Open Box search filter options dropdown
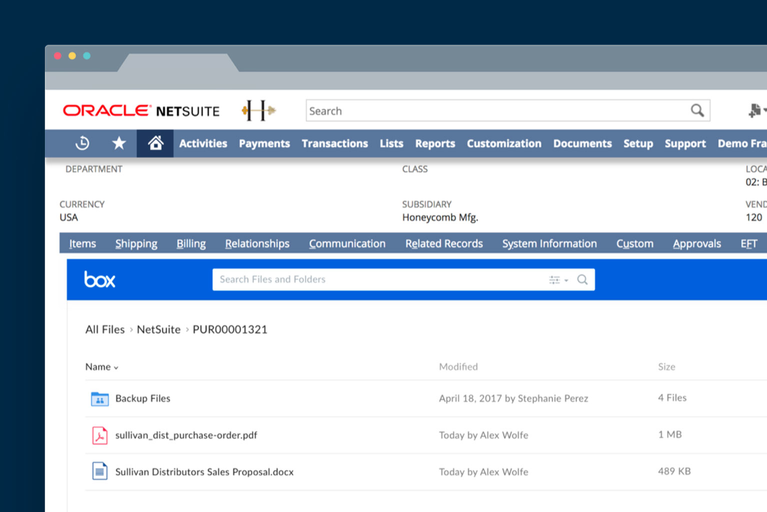 click(558, 280)
